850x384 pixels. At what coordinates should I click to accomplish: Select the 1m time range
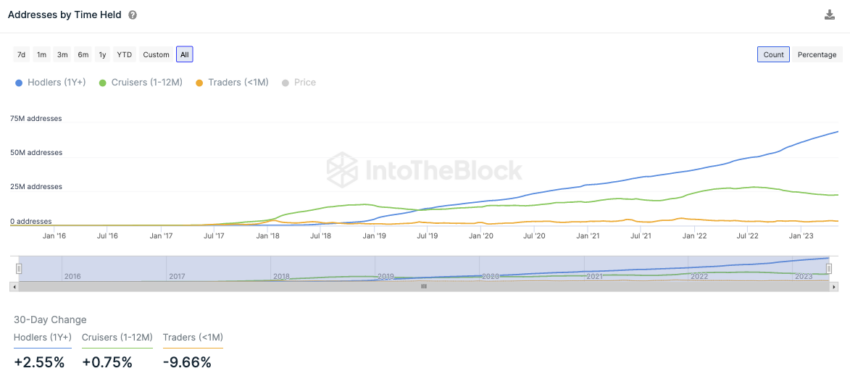click(42, 55)
